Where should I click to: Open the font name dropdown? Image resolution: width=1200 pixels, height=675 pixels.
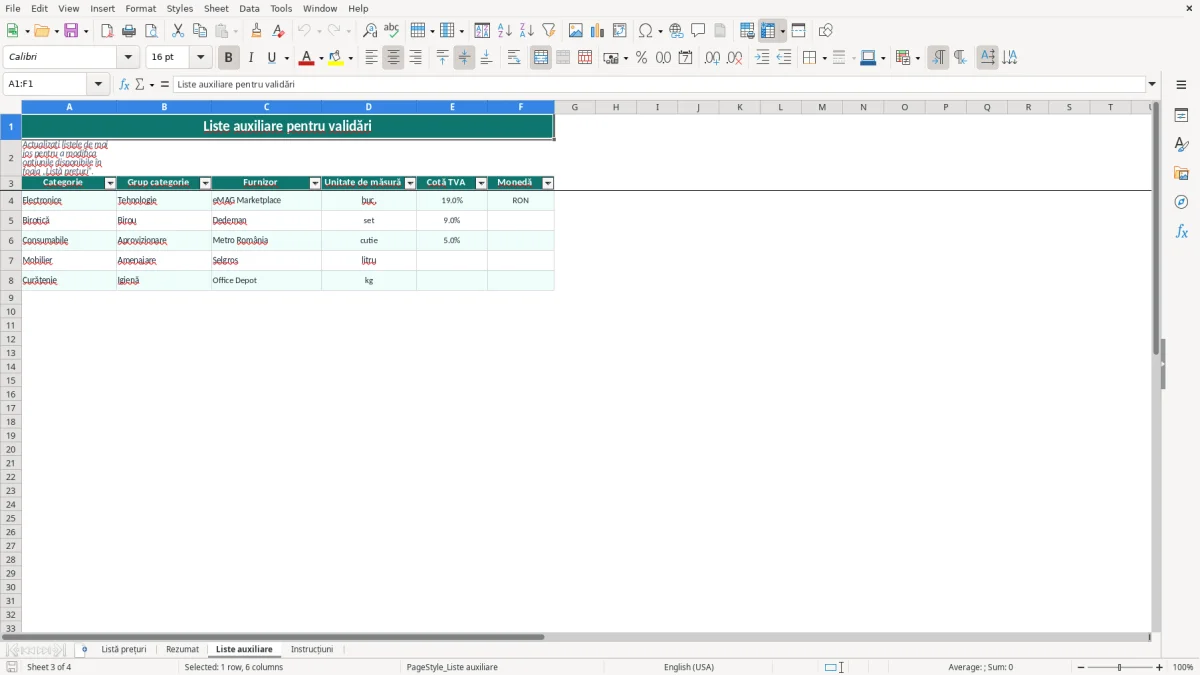tap(129, 58)
